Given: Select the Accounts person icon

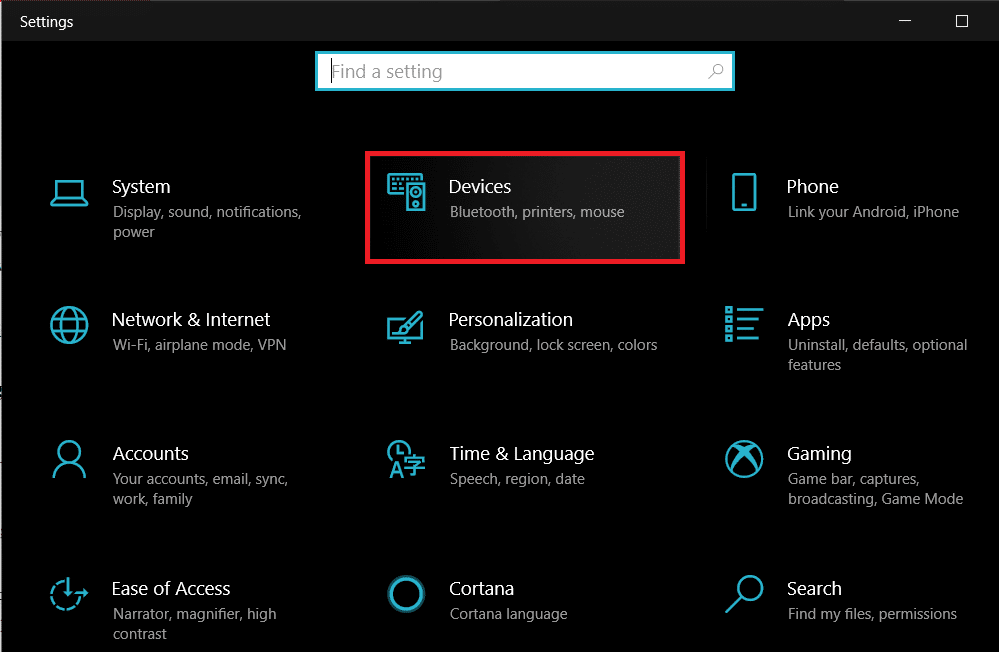Looking at the screenshot, I should pyautogui.click(x=69, y=460).
